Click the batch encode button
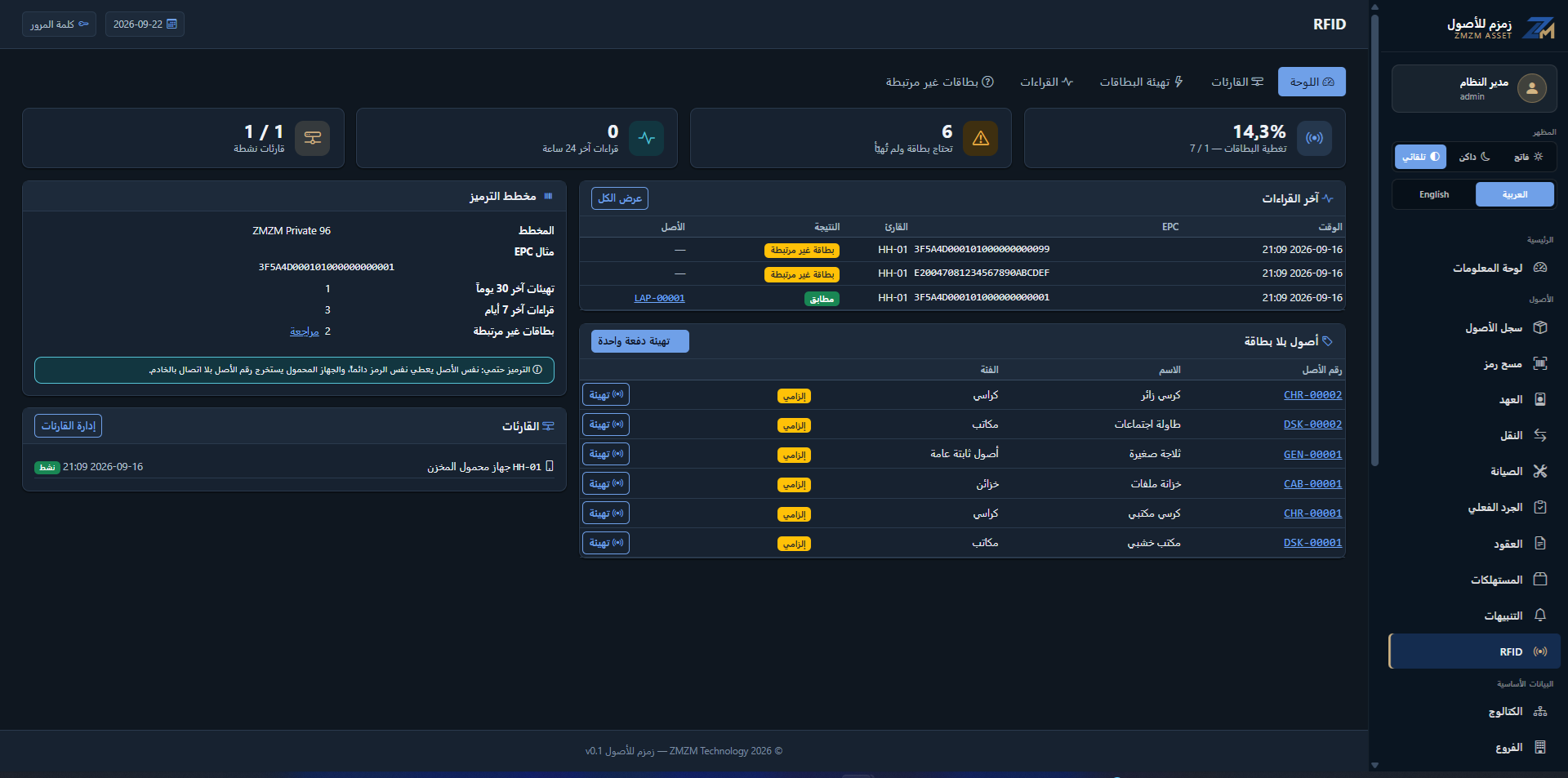Image resolution: width=1568 pixels, height=778 pixels. point(640,341)
